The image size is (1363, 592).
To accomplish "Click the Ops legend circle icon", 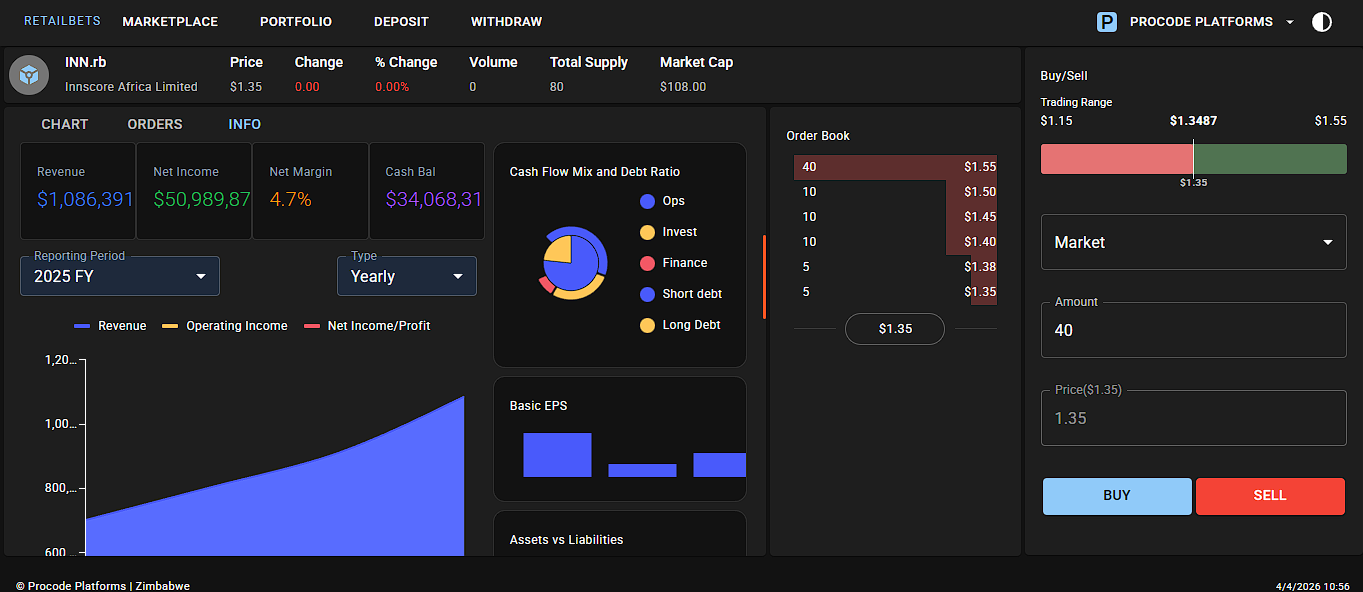I will coord(647,201).
